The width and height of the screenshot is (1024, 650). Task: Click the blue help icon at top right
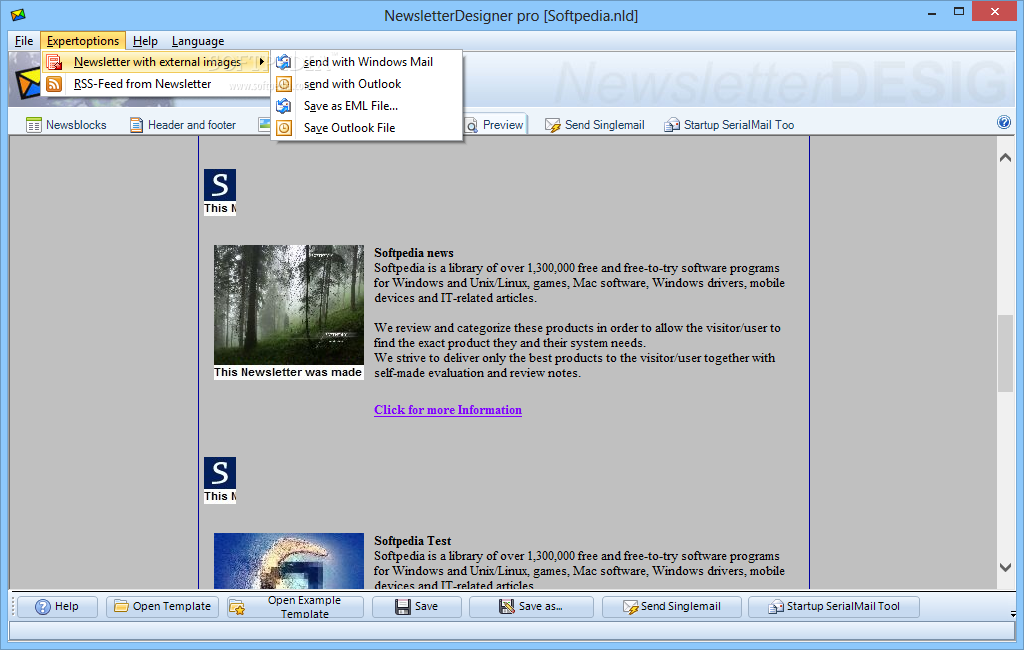1004,122
